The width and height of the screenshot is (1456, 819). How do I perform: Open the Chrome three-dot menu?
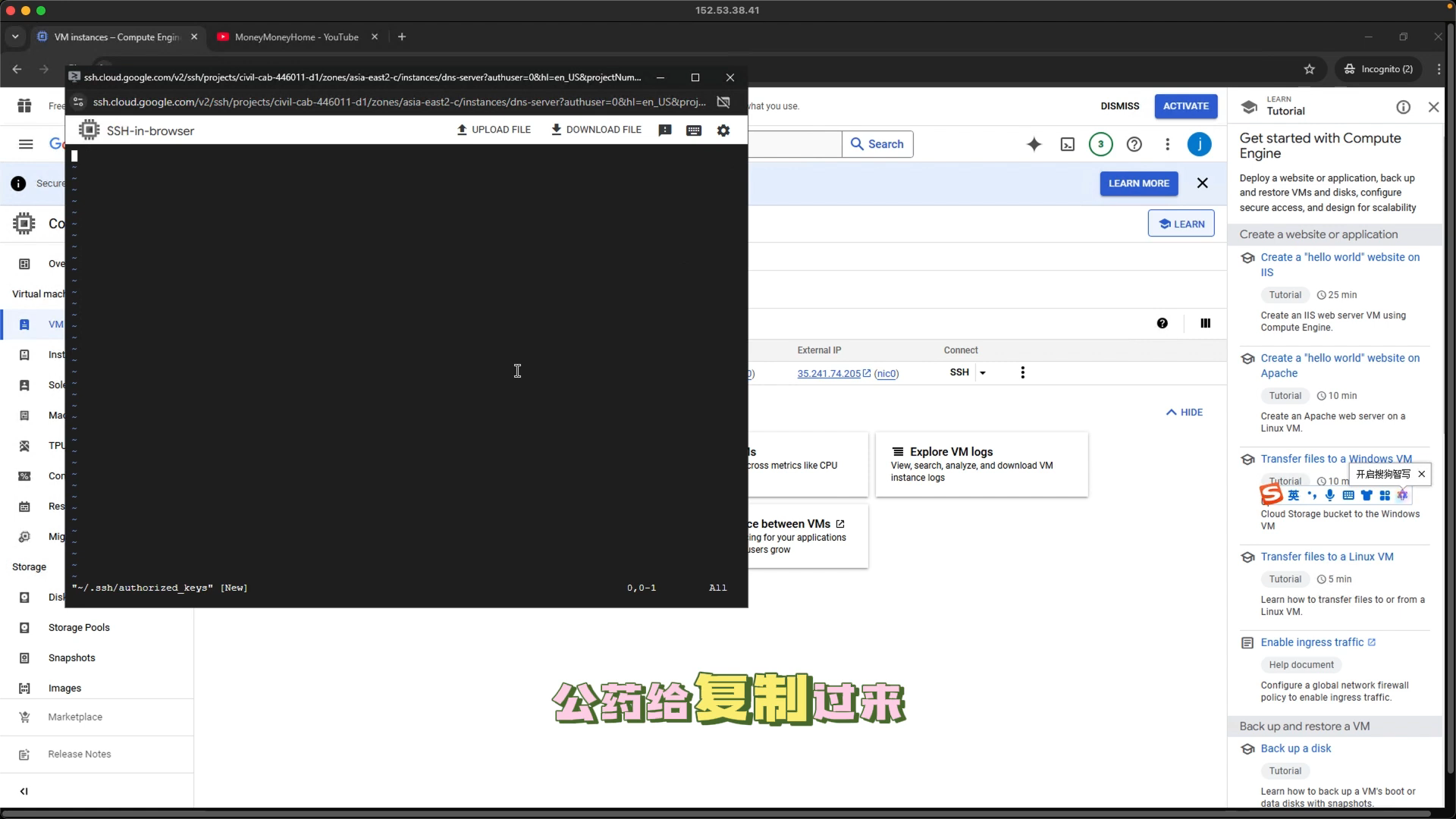[1439, 69]
